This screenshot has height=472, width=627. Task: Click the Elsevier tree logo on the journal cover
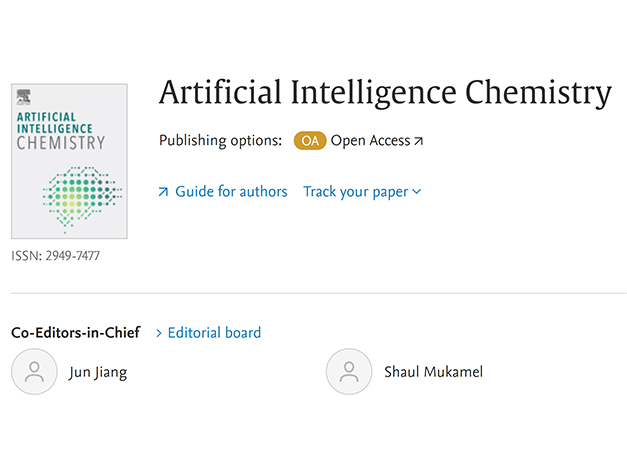click(x=24, y=97)
